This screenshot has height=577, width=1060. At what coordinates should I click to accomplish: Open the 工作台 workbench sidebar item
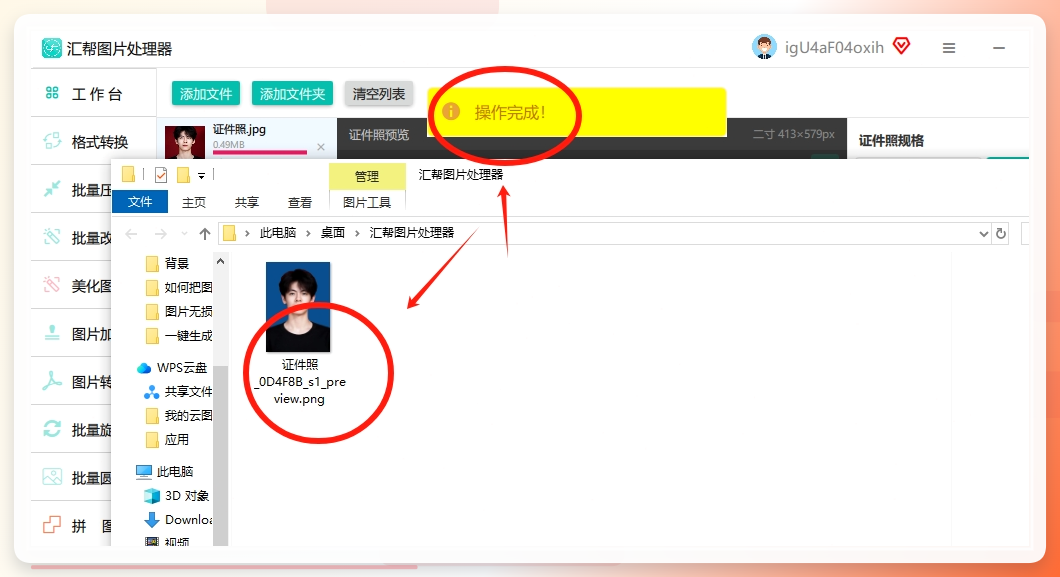pos(93,94)
